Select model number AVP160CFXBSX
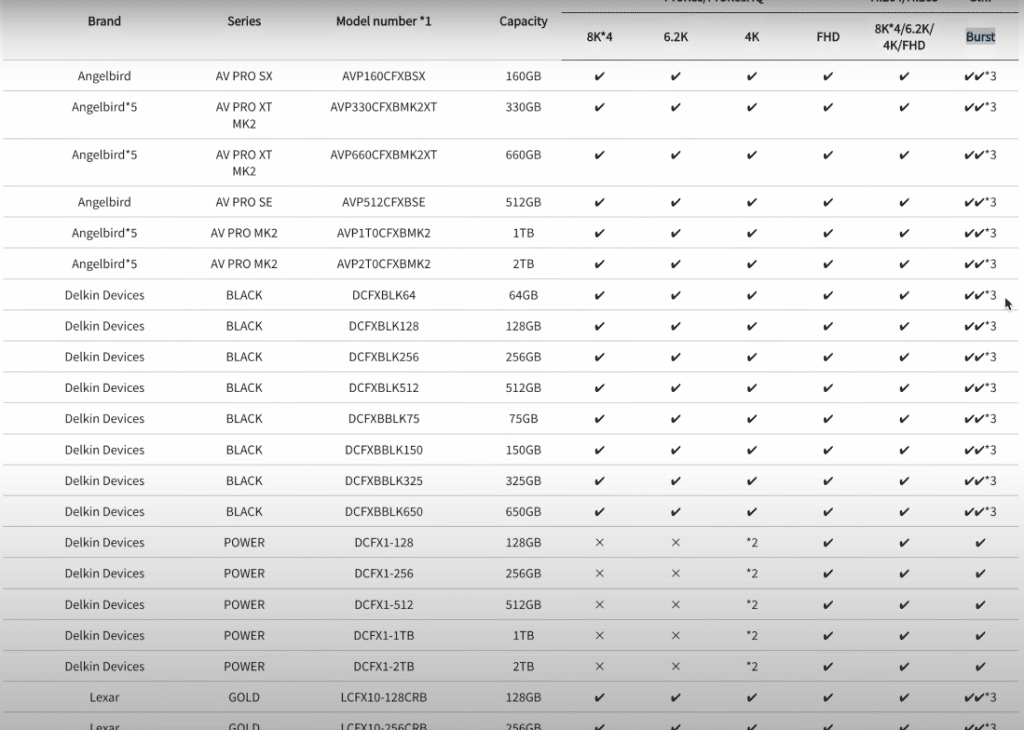Screen dimensions: 1024x730 (x=384, y=76)
